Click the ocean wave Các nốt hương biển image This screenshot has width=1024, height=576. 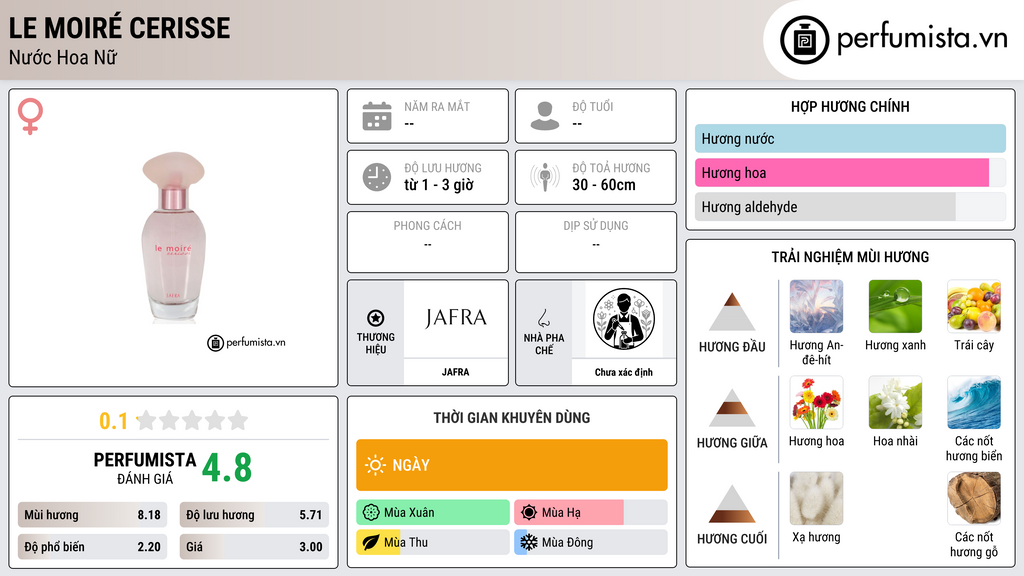(974, 403)
